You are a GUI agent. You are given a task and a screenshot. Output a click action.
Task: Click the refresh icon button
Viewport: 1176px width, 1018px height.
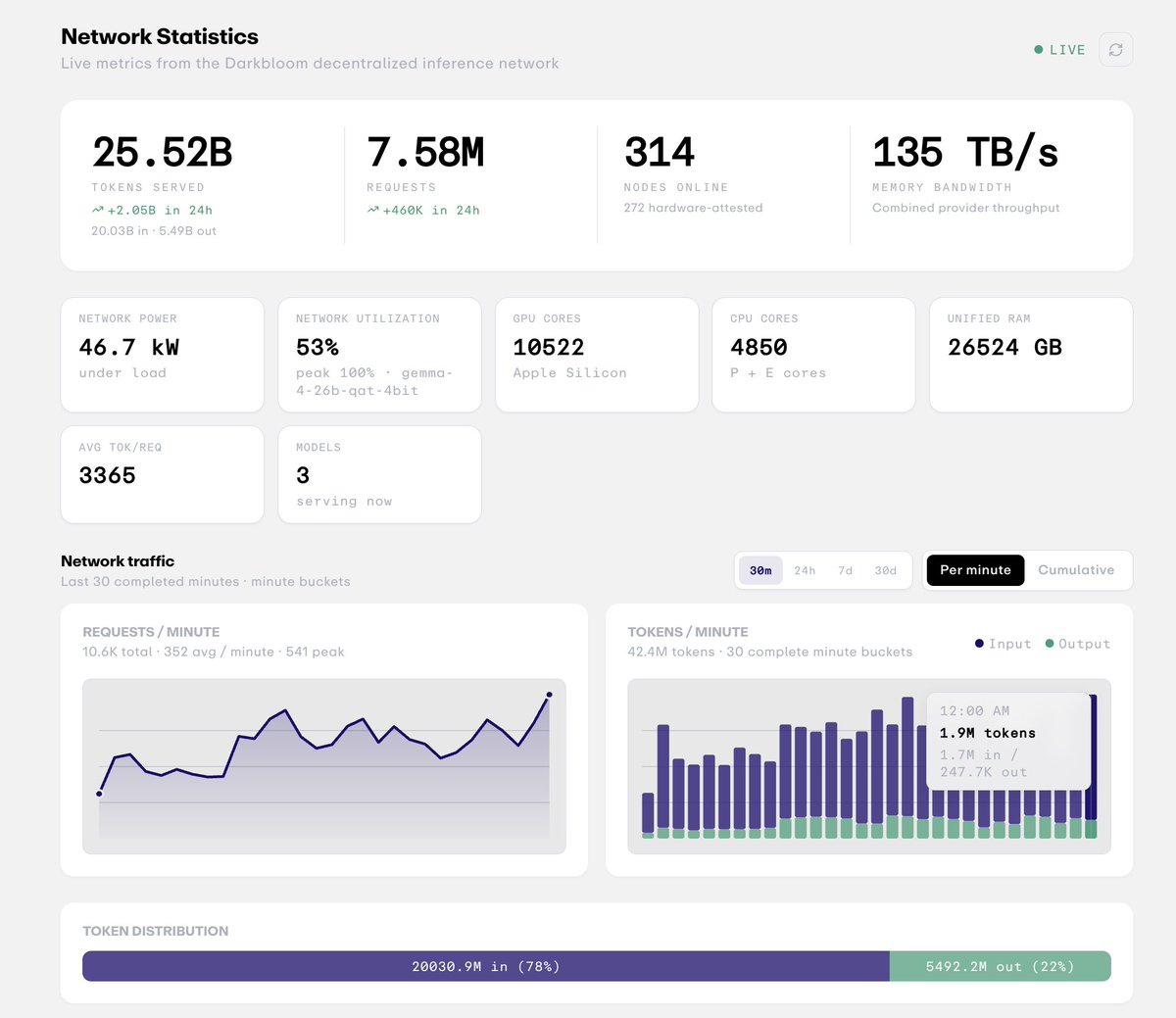pyautogui.click(x=1115, y=49)
